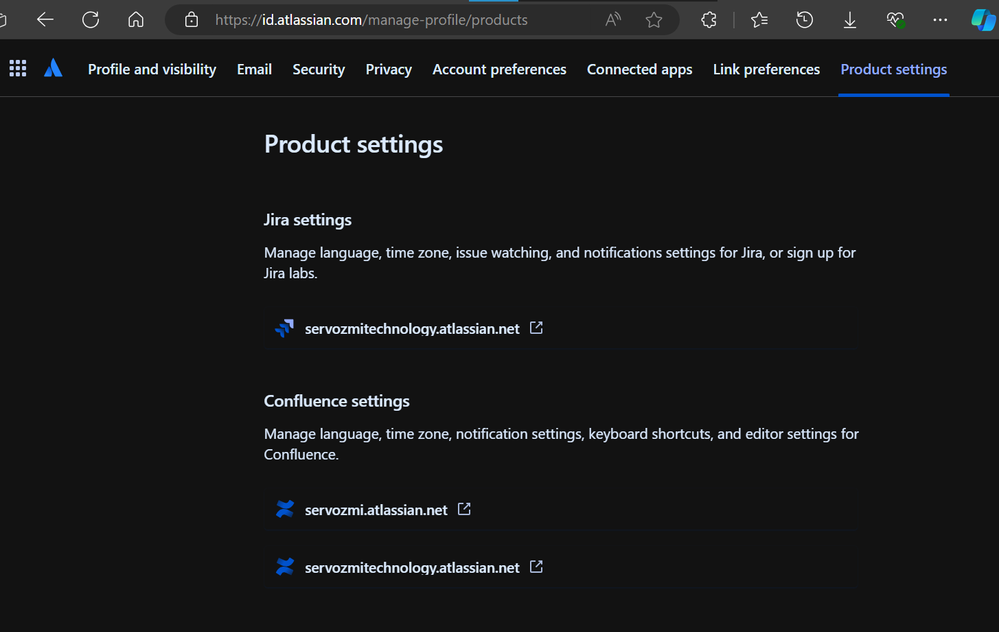The width and height of the screenshot is (999, 632).
Task: Click external link icon in Jira row
Action: pyautogui.click(x=536, y=327)
